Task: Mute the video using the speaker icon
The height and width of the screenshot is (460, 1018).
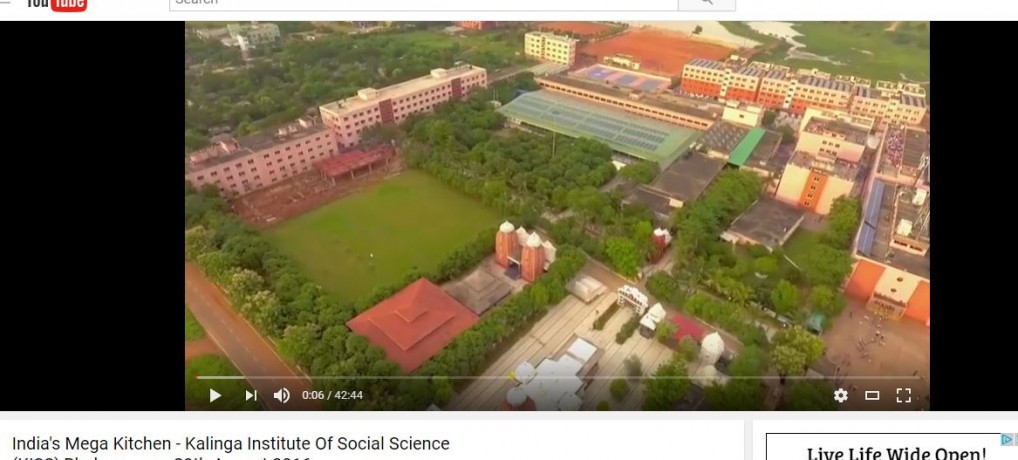Action: (282, 395)
